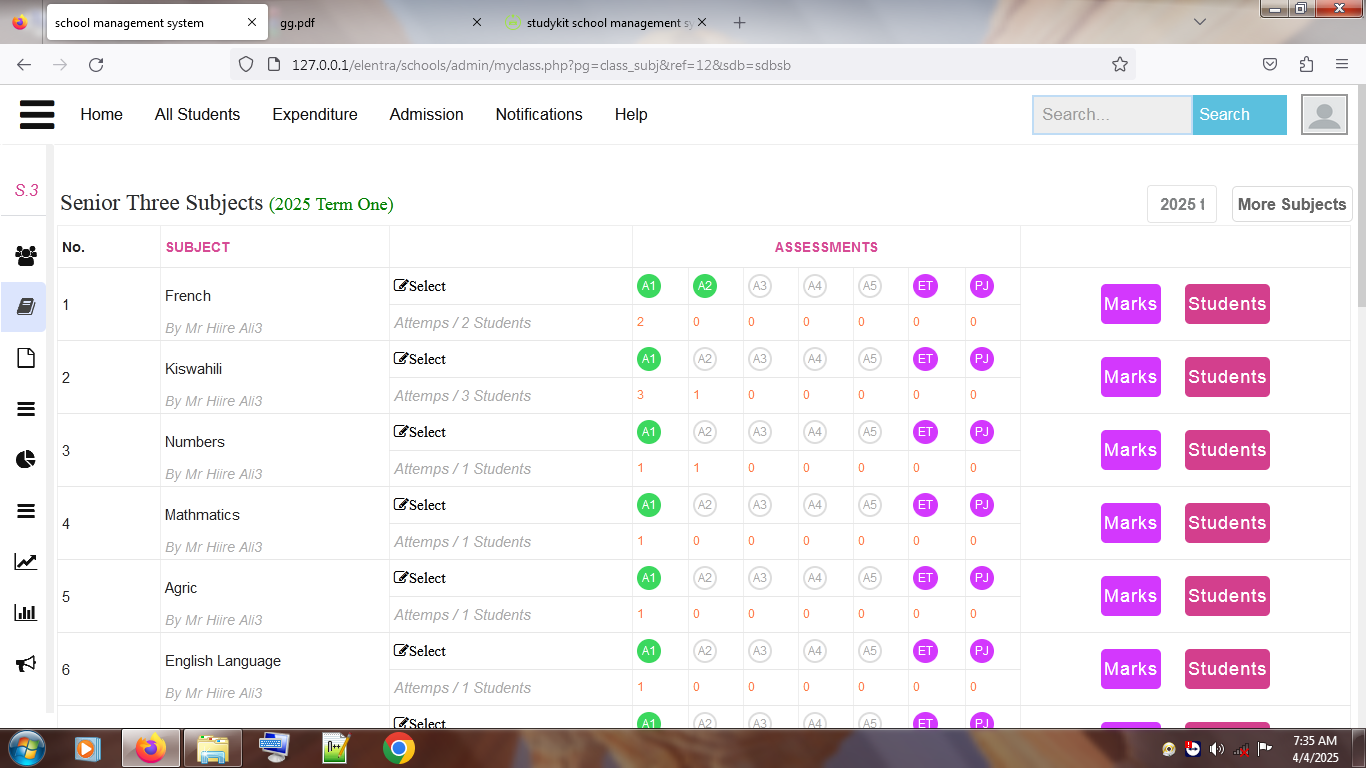1366x768 pixels.
Task: Open the pie chart icon in sidebar
Action: point(26,459)
